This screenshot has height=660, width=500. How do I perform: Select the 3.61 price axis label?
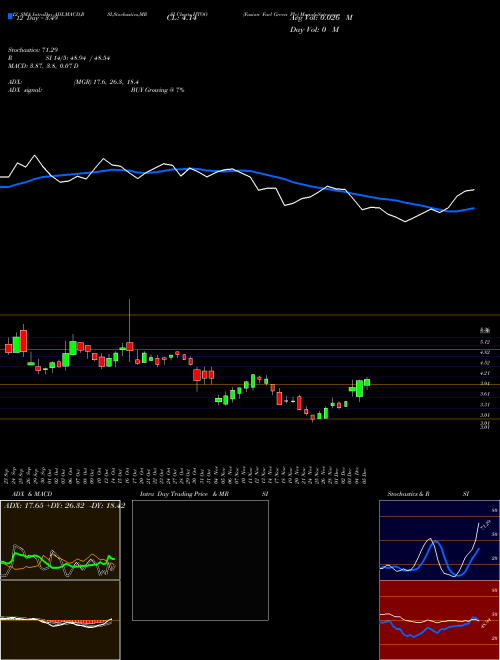pos(485,394)
